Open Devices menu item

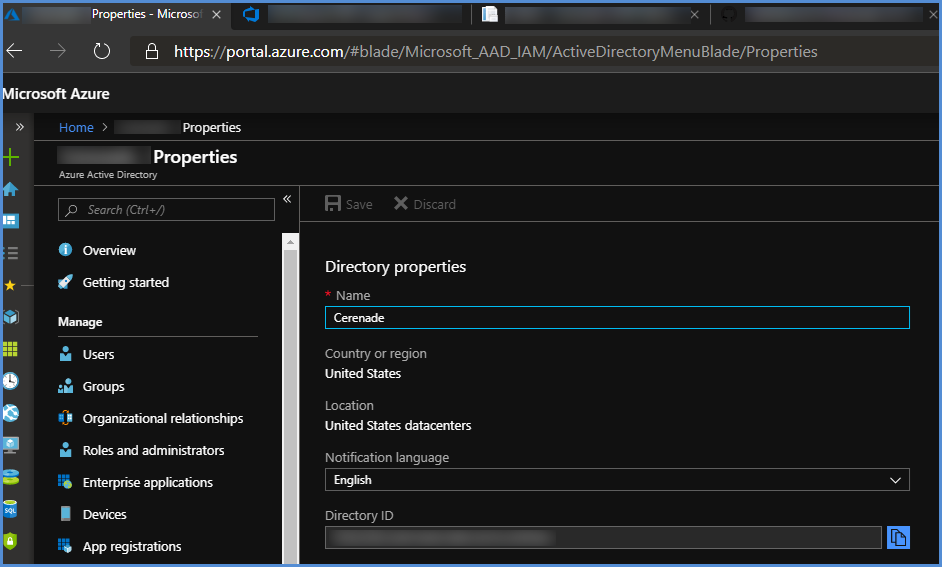click(x=105, y=515)
